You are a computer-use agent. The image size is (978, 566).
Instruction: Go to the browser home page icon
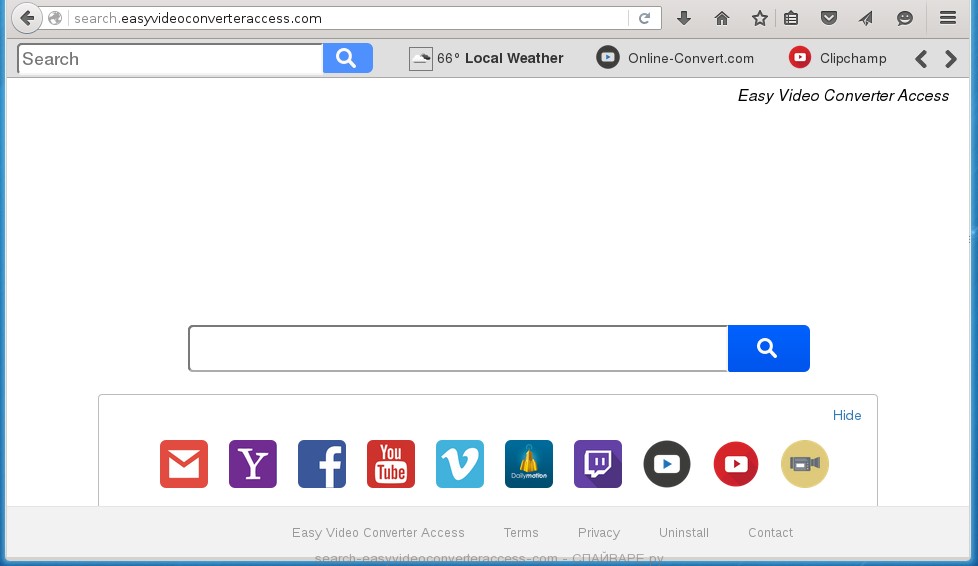722,18
